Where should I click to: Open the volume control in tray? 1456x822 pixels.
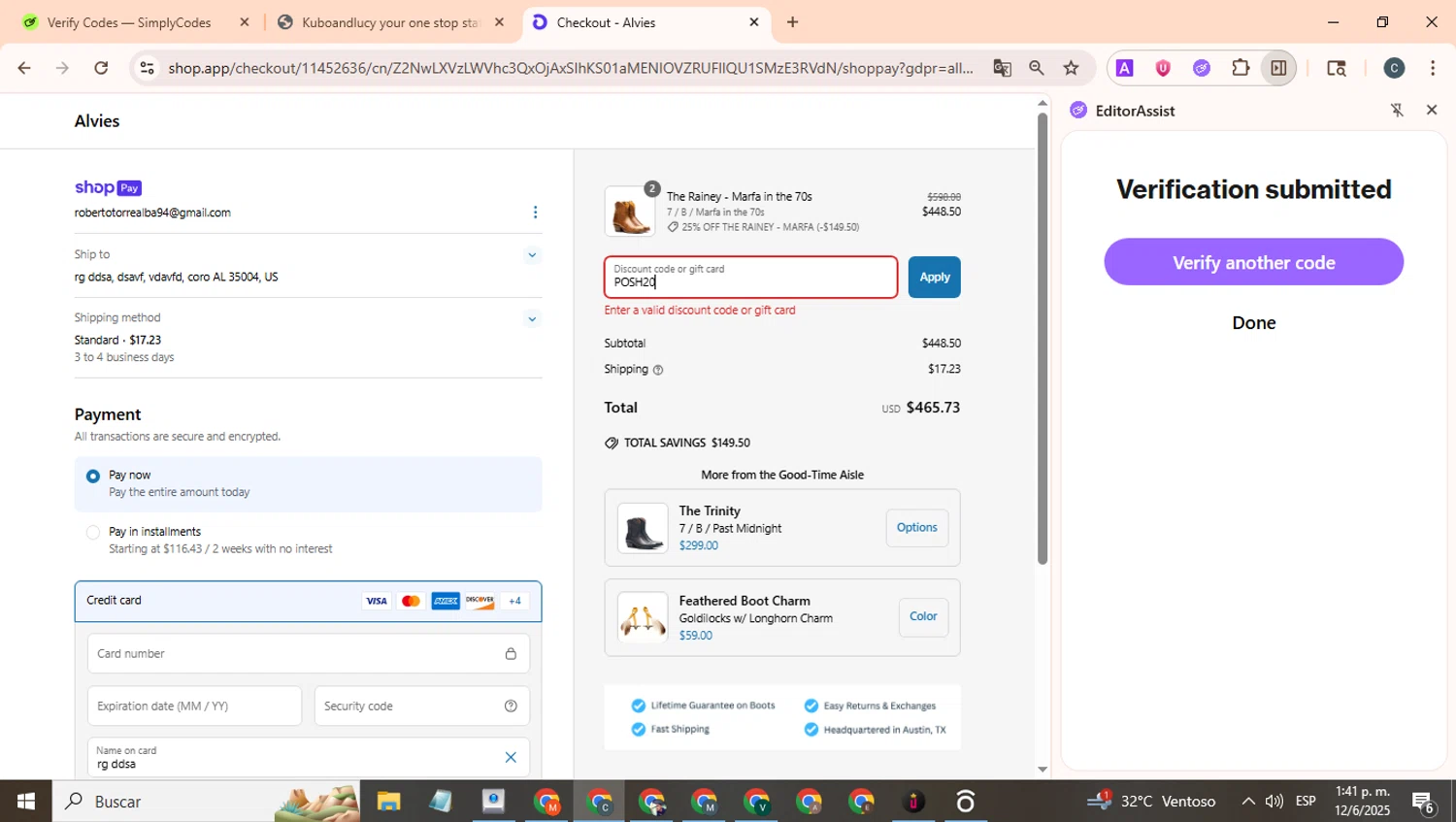(x=1274, y=802)
